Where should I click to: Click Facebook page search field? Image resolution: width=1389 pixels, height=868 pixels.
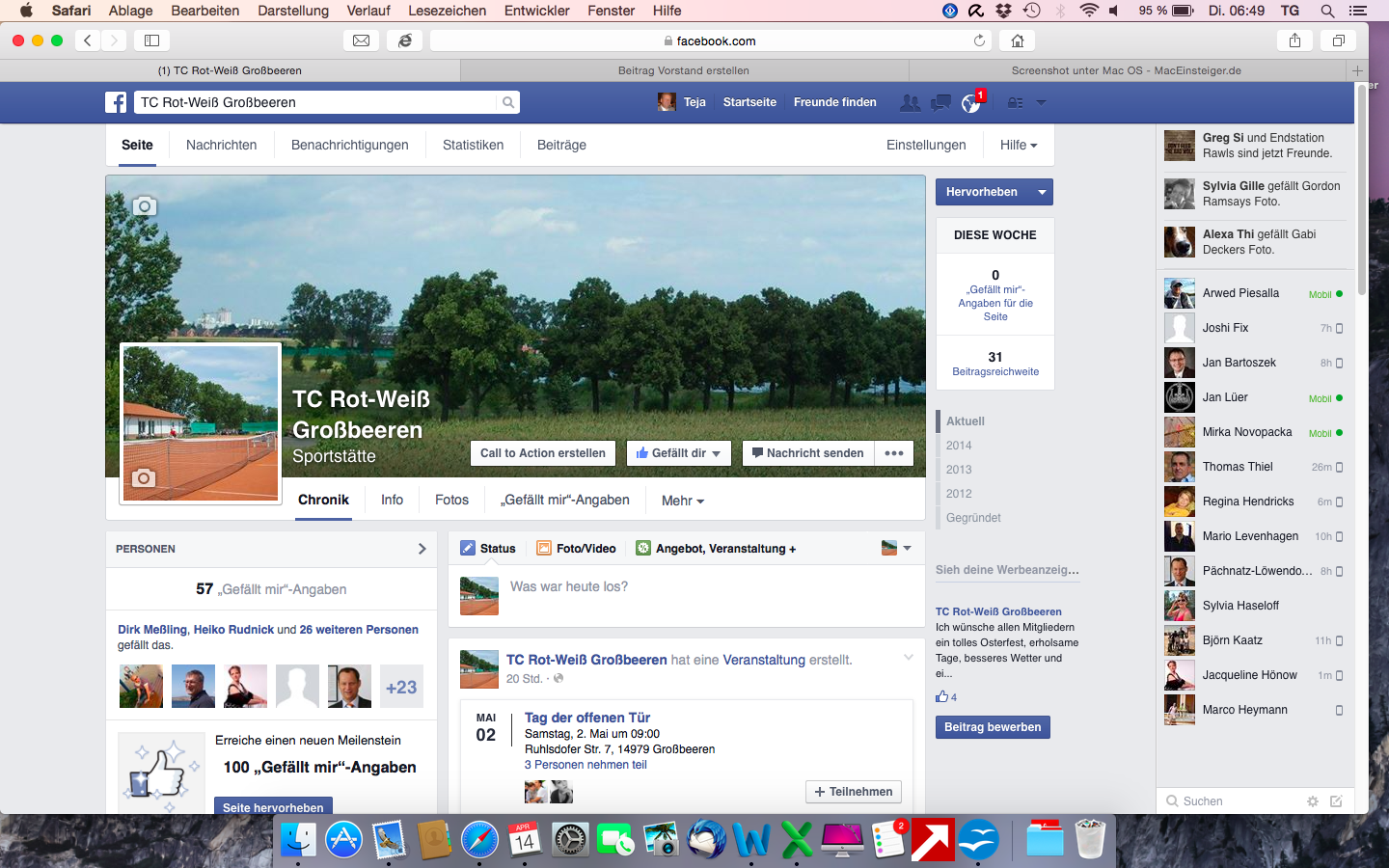coord(316,102)
